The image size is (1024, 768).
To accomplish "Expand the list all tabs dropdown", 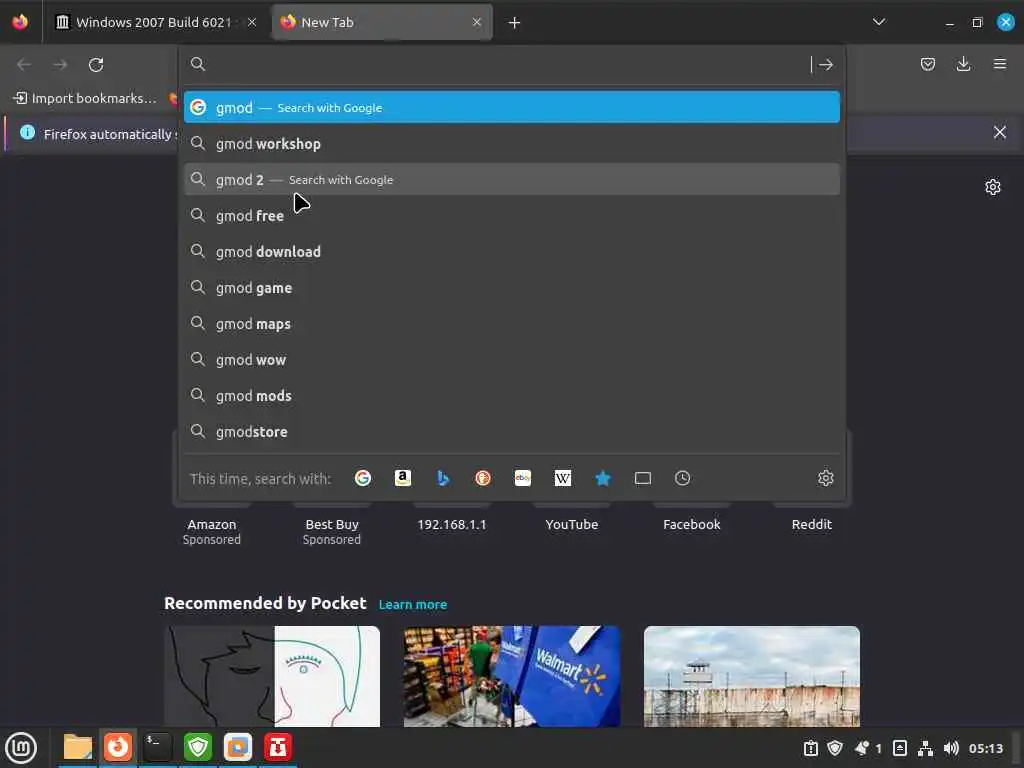I will 879,22.
